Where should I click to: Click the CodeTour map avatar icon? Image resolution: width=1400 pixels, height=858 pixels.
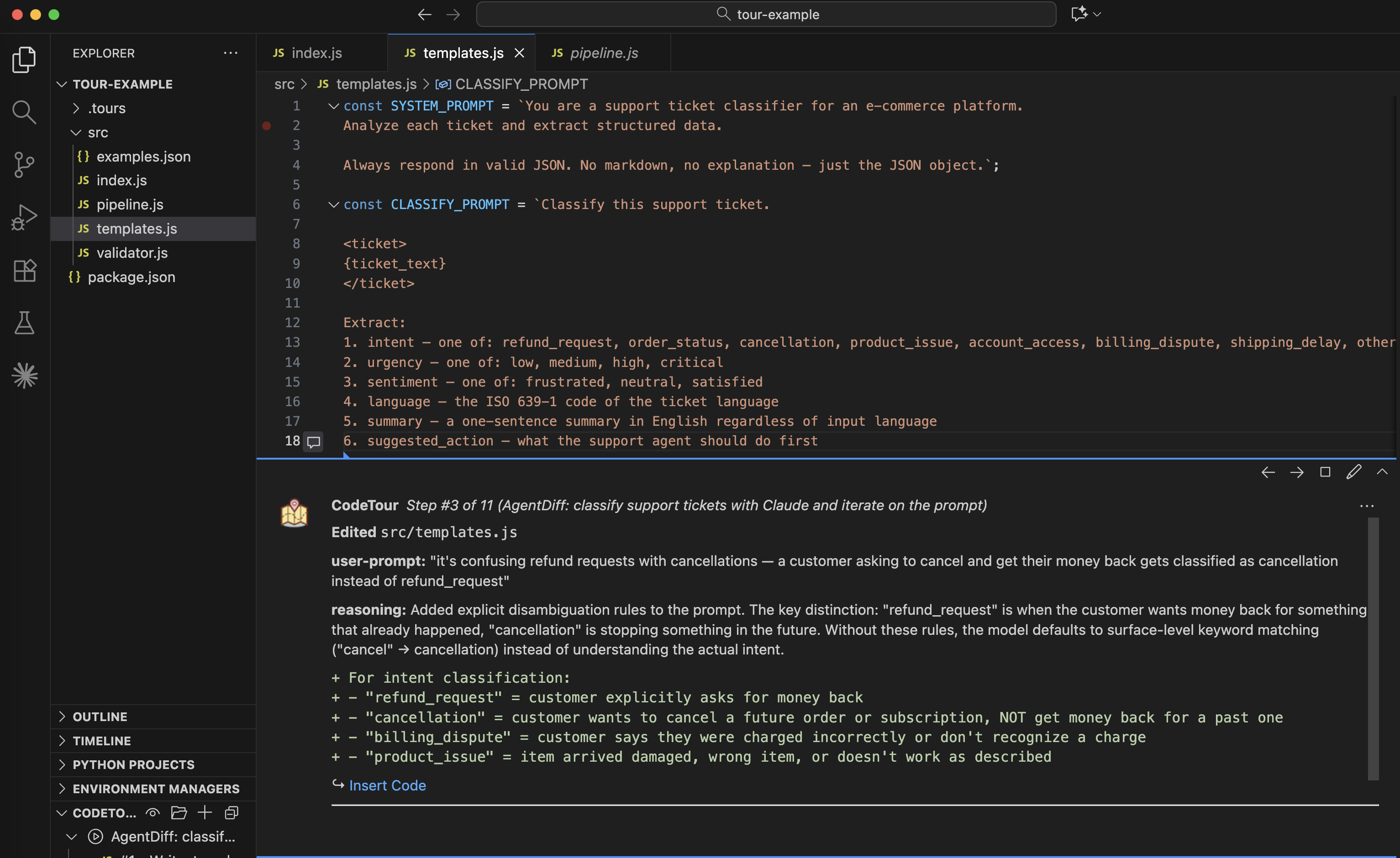pyautogui.click(x=295, y=513)
